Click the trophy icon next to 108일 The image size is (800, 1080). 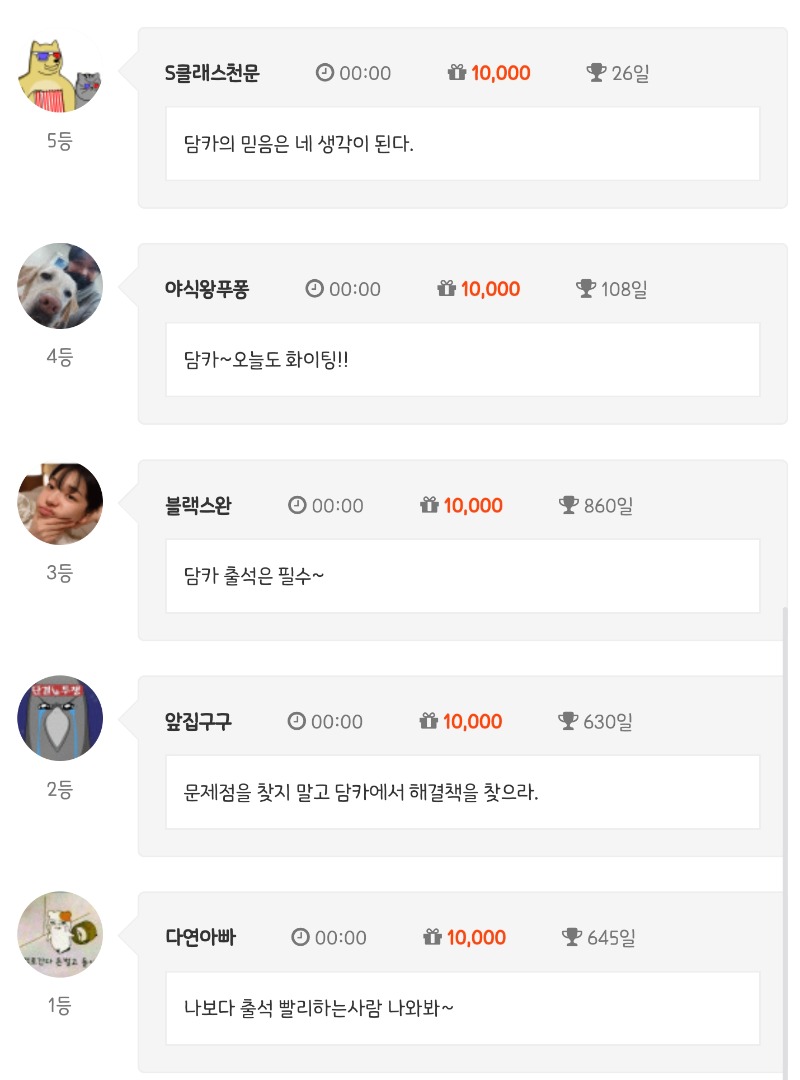[586, 289]
